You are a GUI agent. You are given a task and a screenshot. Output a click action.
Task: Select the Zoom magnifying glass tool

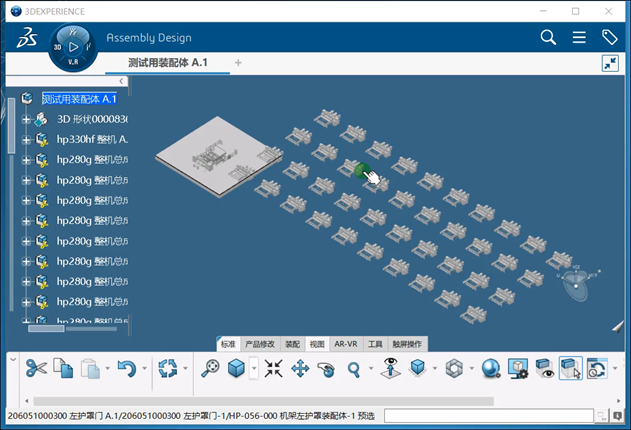coord(354,369)
